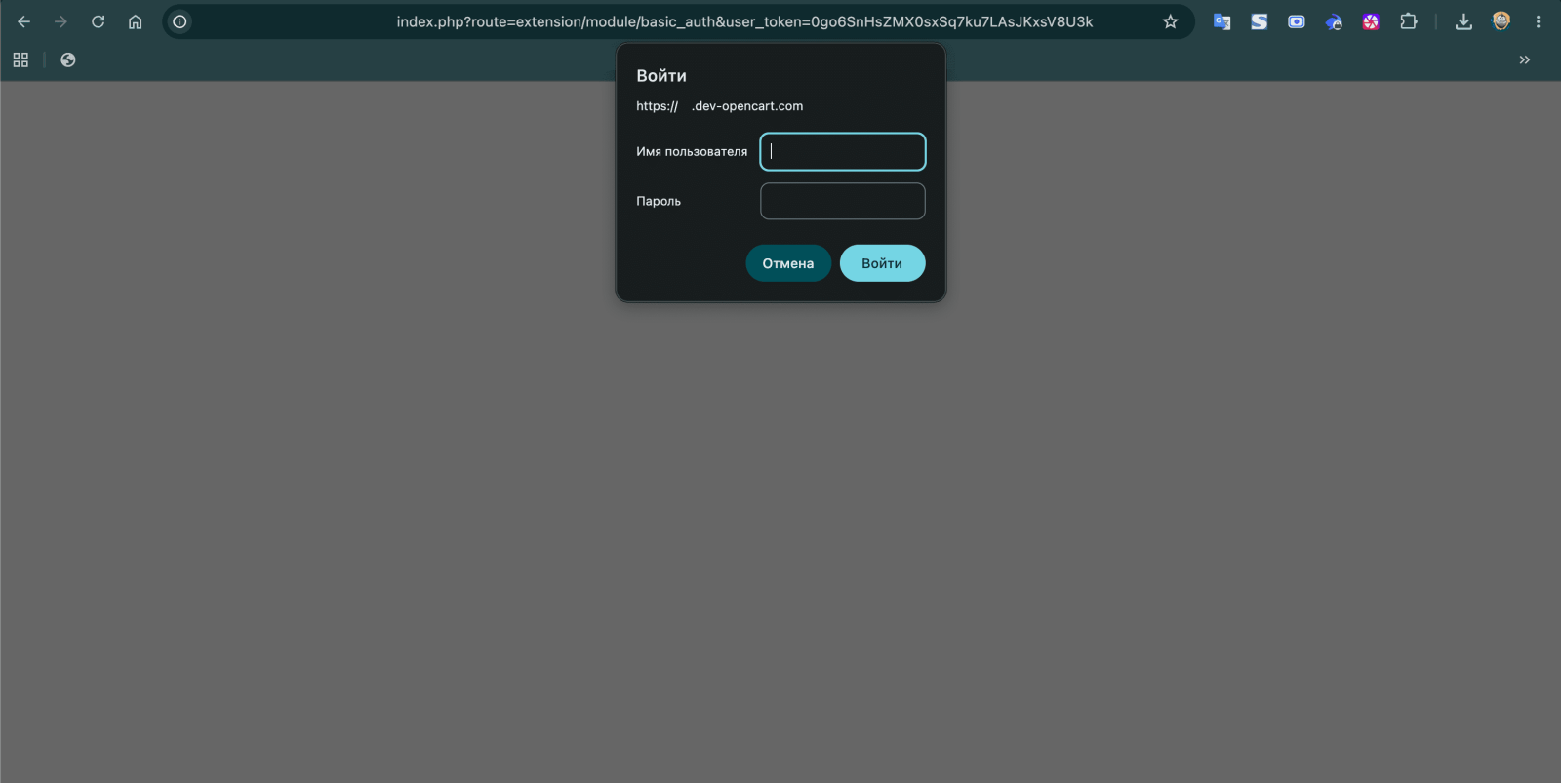Expand hidden bookmarks with double chevron

[x=1525, y=59]
